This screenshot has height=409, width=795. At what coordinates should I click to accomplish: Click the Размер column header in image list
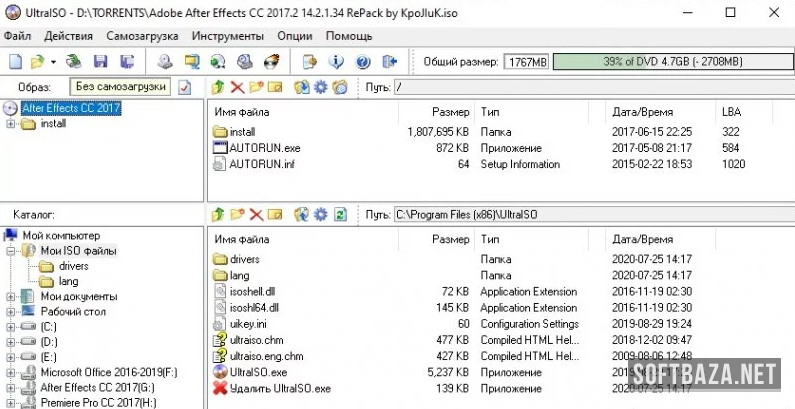(449, 112)
